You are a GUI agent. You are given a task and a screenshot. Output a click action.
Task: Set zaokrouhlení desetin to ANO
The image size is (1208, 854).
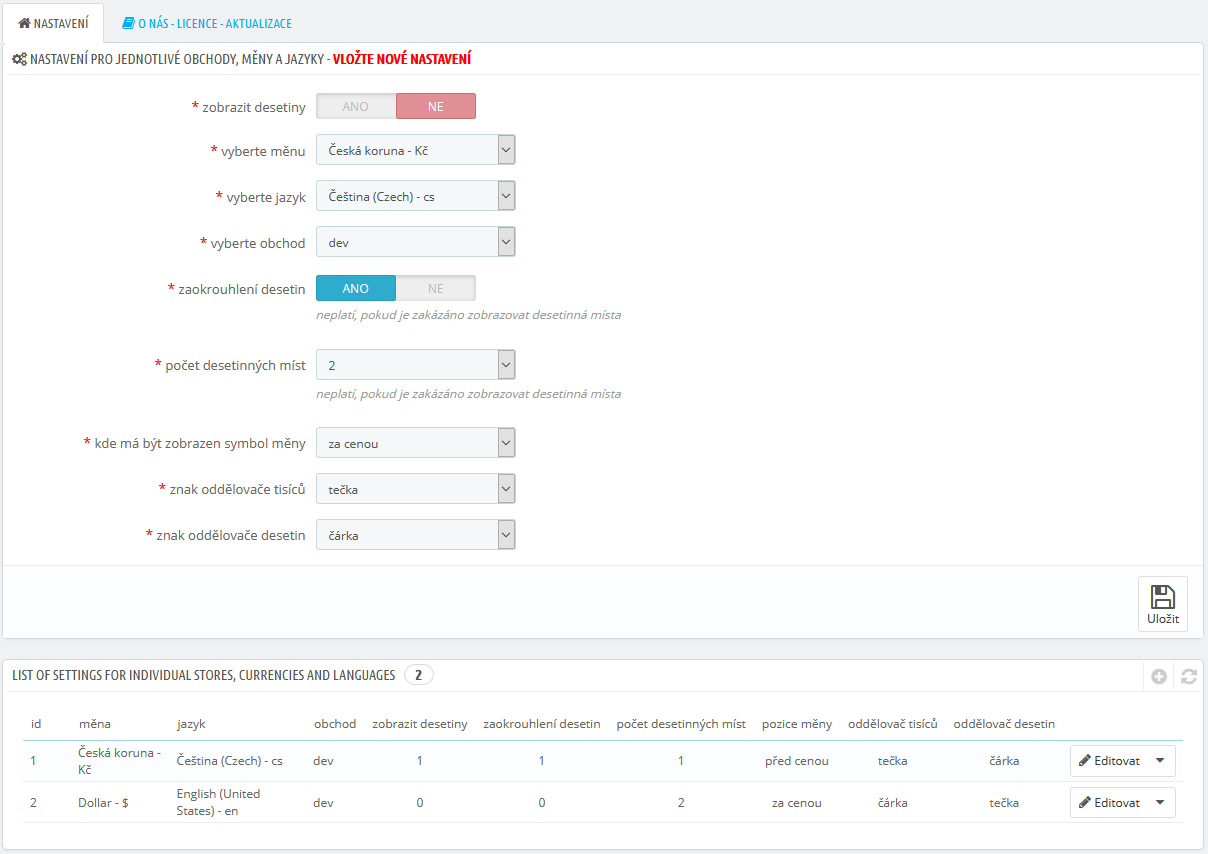coord(356,288)
